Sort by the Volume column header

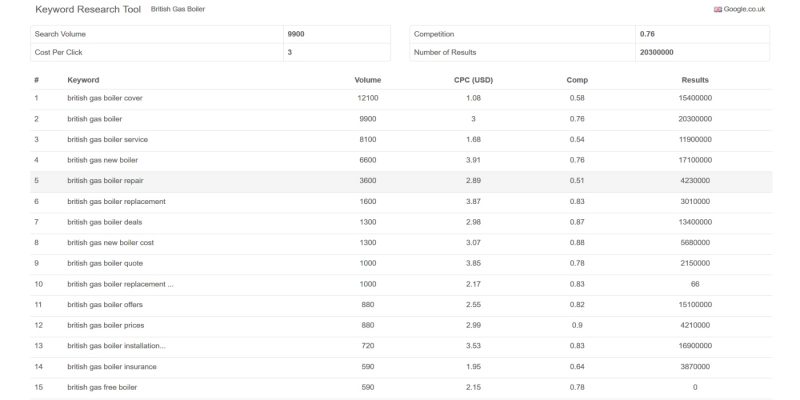pyautogui.click(x=367, y=80)
